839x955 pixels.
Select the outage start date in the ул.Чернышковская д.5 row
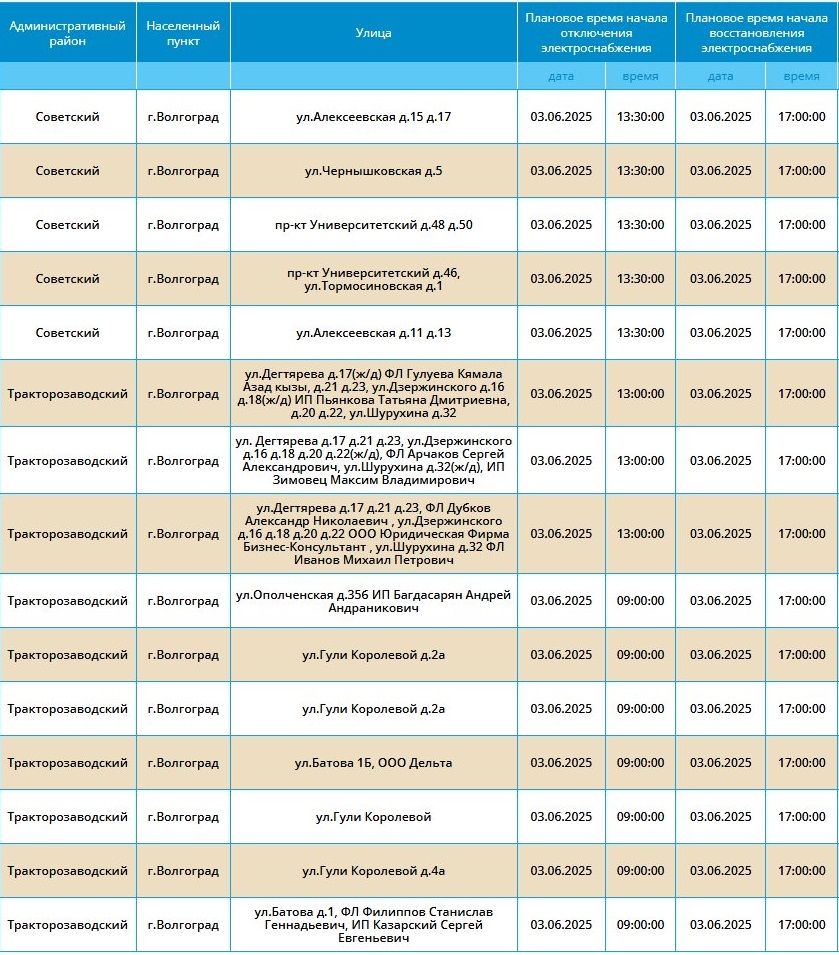click(x=561, y=171)
